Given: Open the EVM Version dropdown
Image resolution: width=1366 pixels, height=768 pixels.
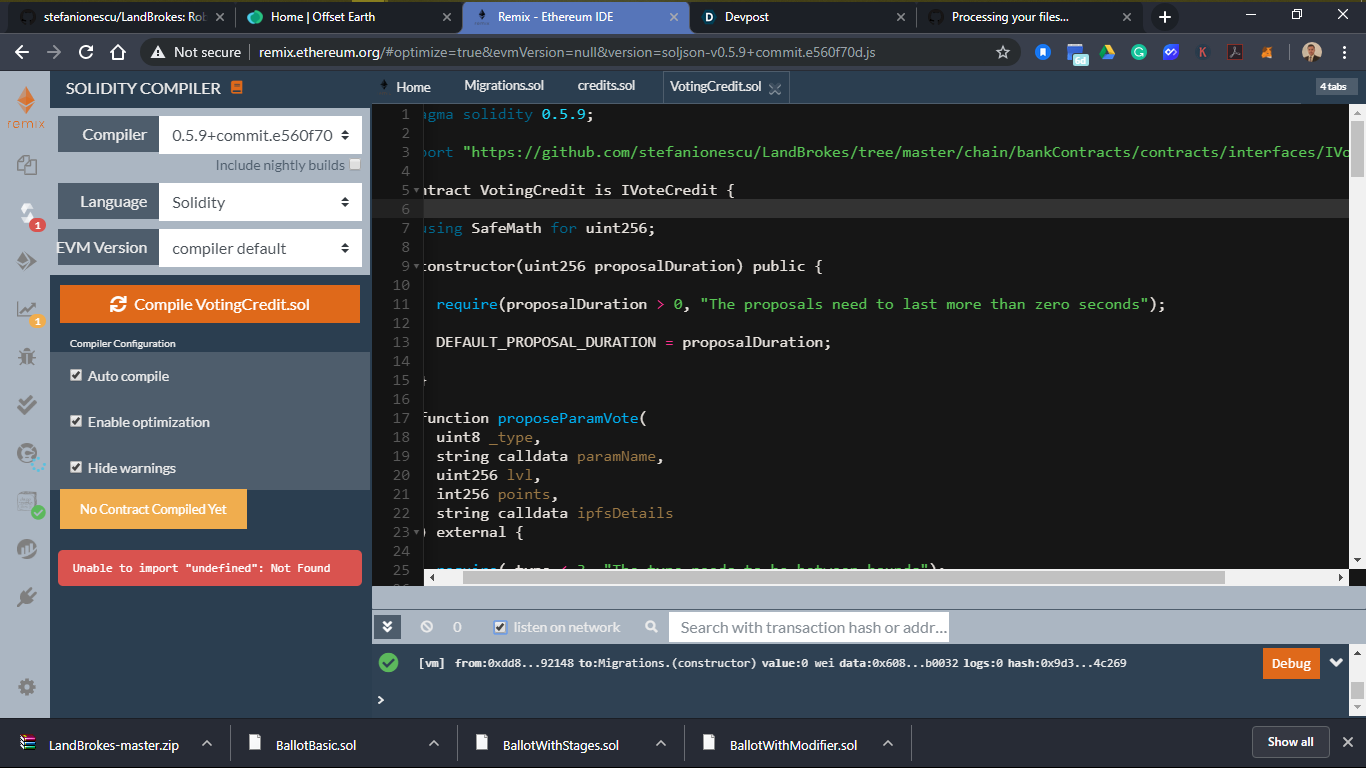Looking at the screenshot, I should tap(260, 248).
